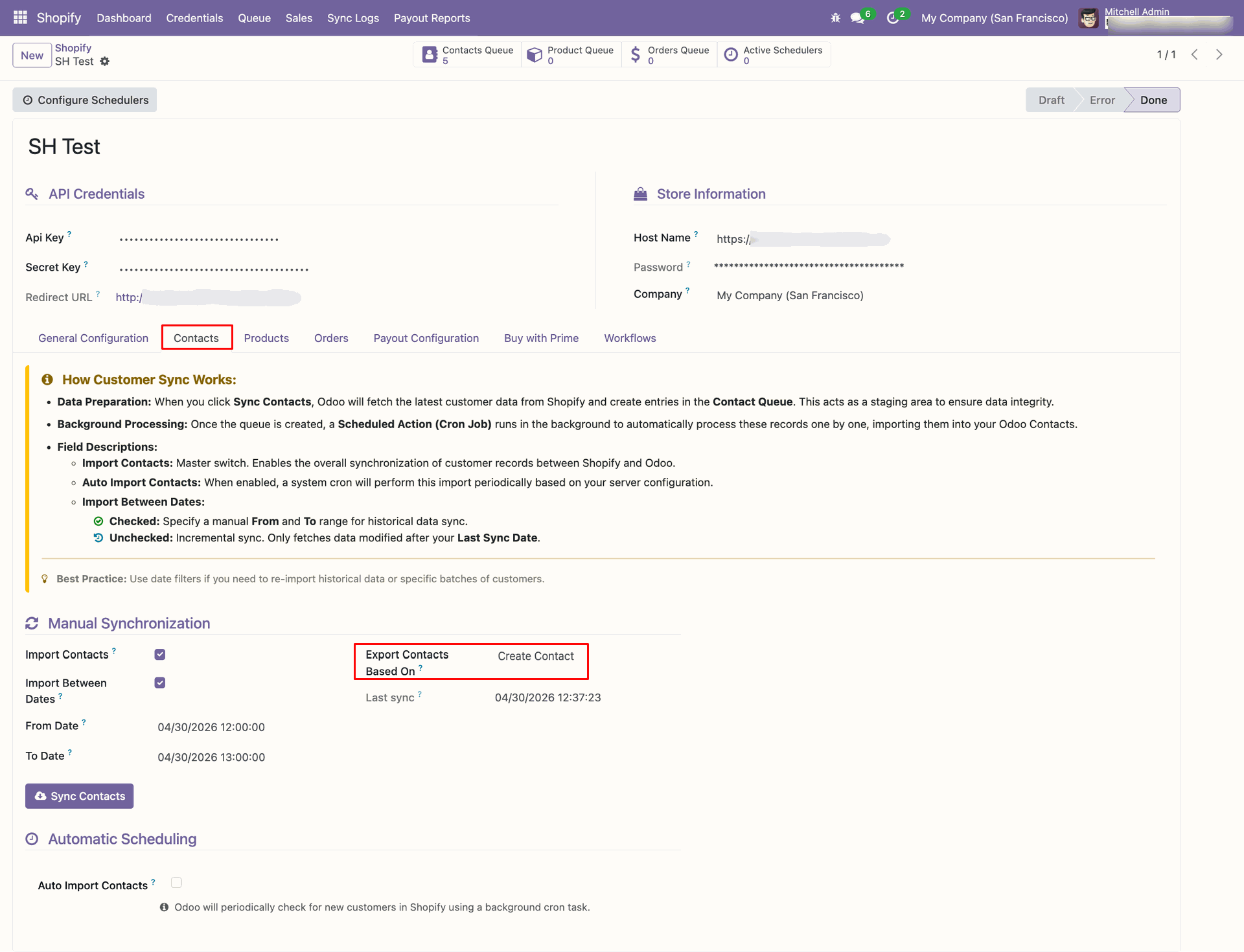Edit the To Date field value
Screen dimensions: 1244x952
coord(211,757)
